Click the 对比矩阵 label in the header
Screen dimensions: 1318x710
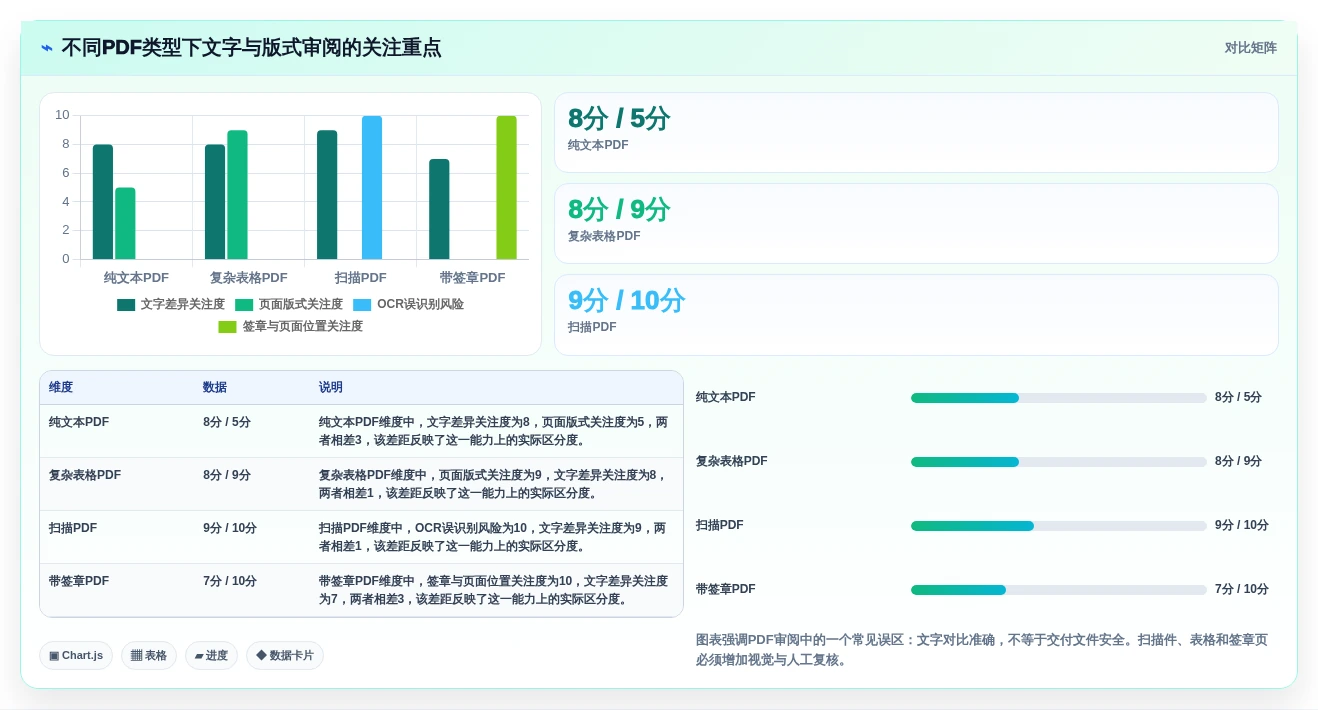pos(1250,48)
